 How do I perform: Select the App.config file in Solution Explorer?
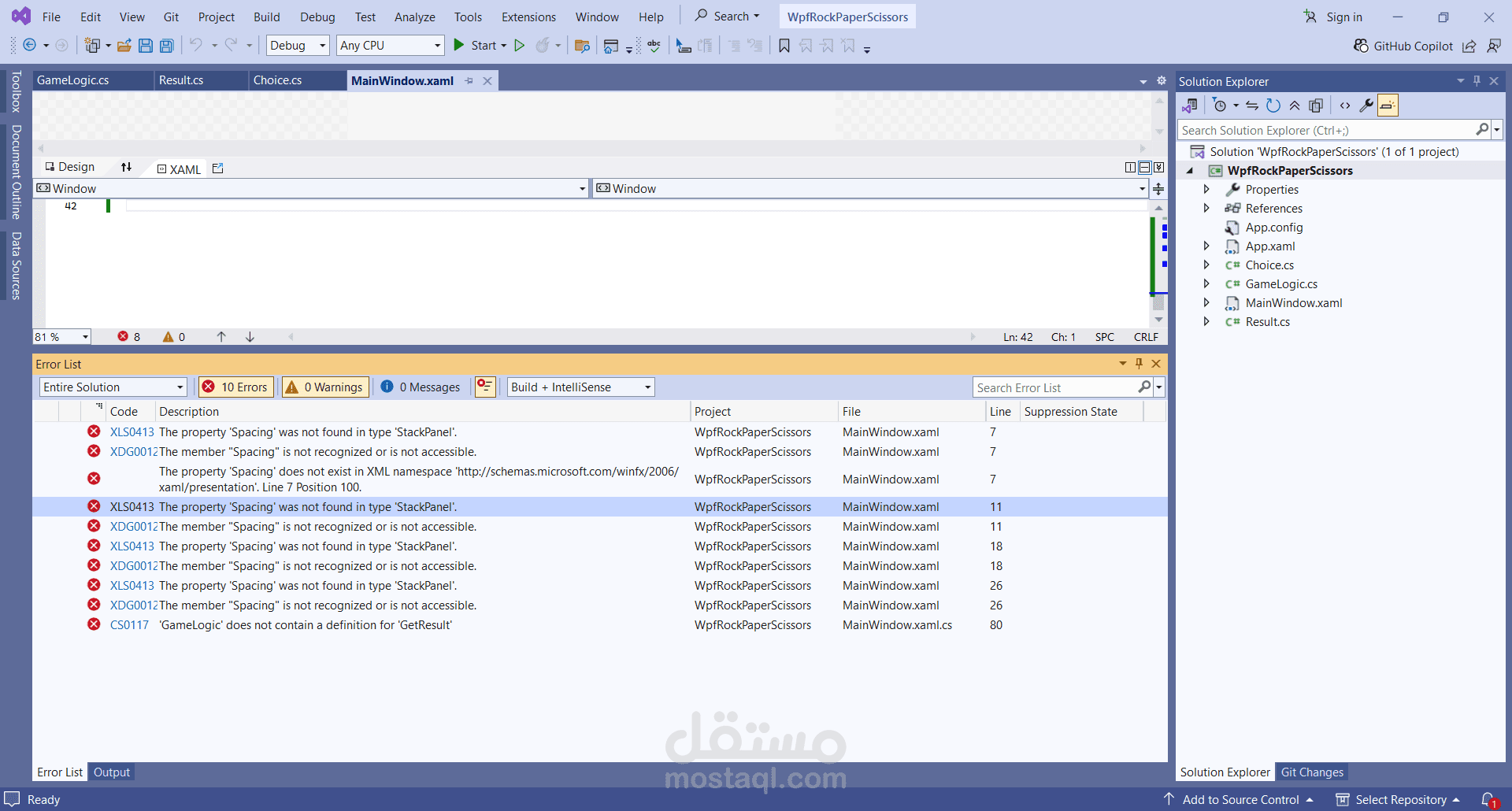[1274, 228]
